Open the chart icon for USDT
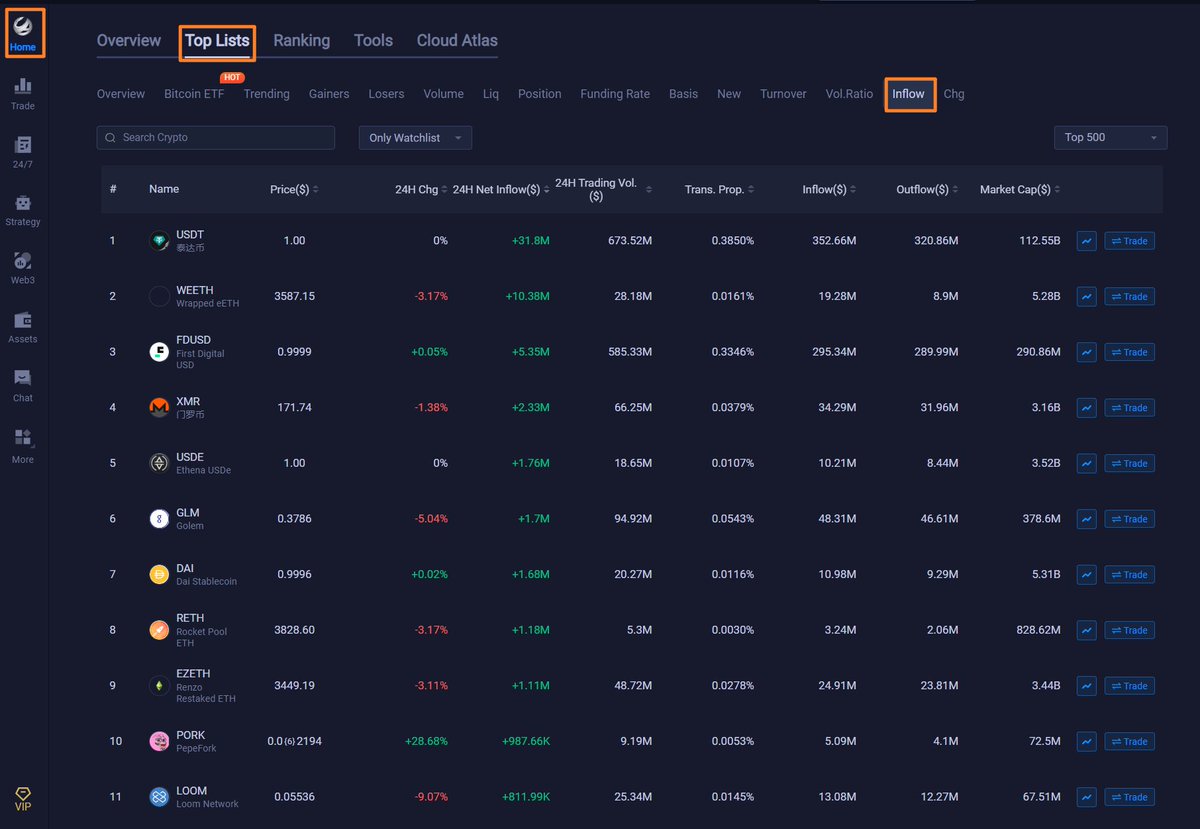This screenshot has height=829, width=1200. (x=1086, y=241)
